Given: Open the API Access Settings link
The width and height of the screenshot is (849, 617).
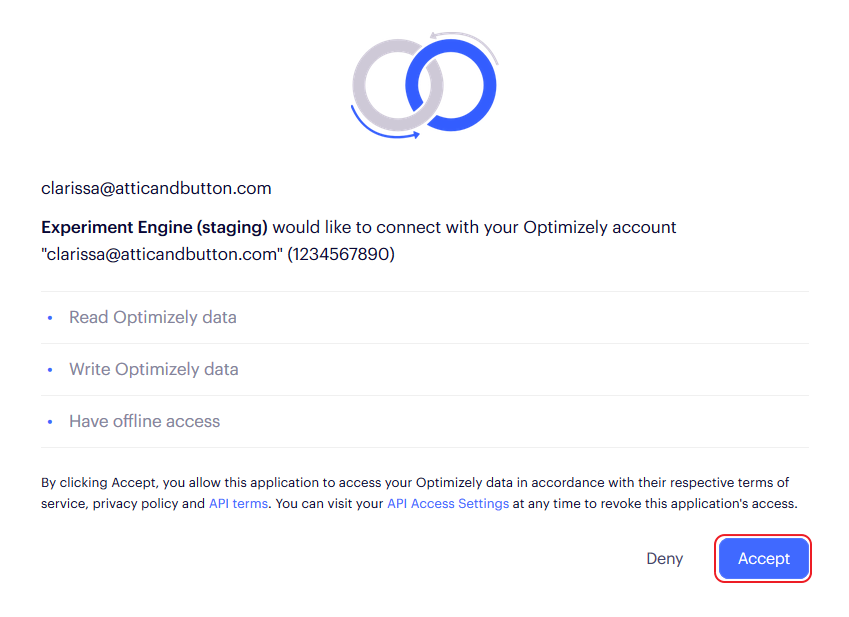Looking at the screenshot, I should 448,503.
